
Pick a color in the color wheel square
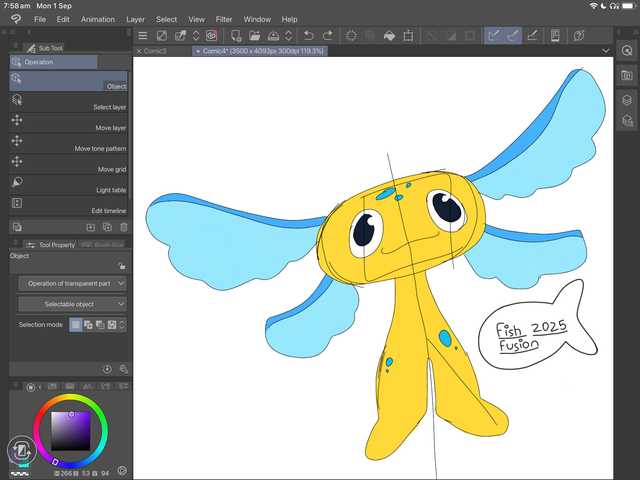(x=71, y=430)
